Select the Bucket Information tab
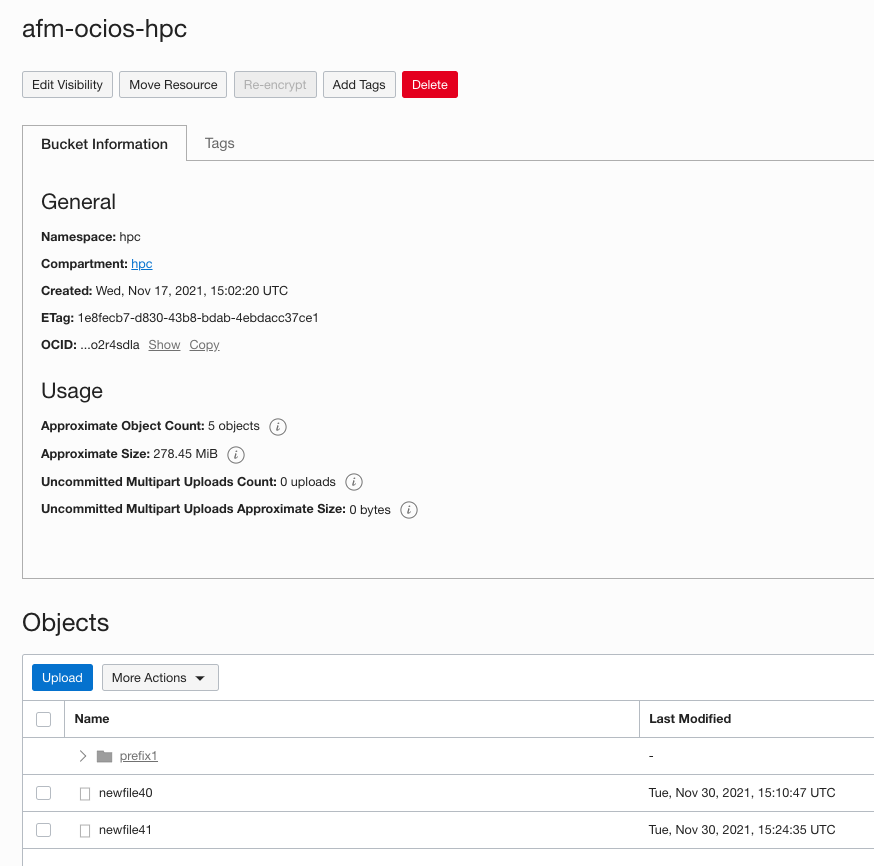 pyautogui.click(x=104, y=143)
